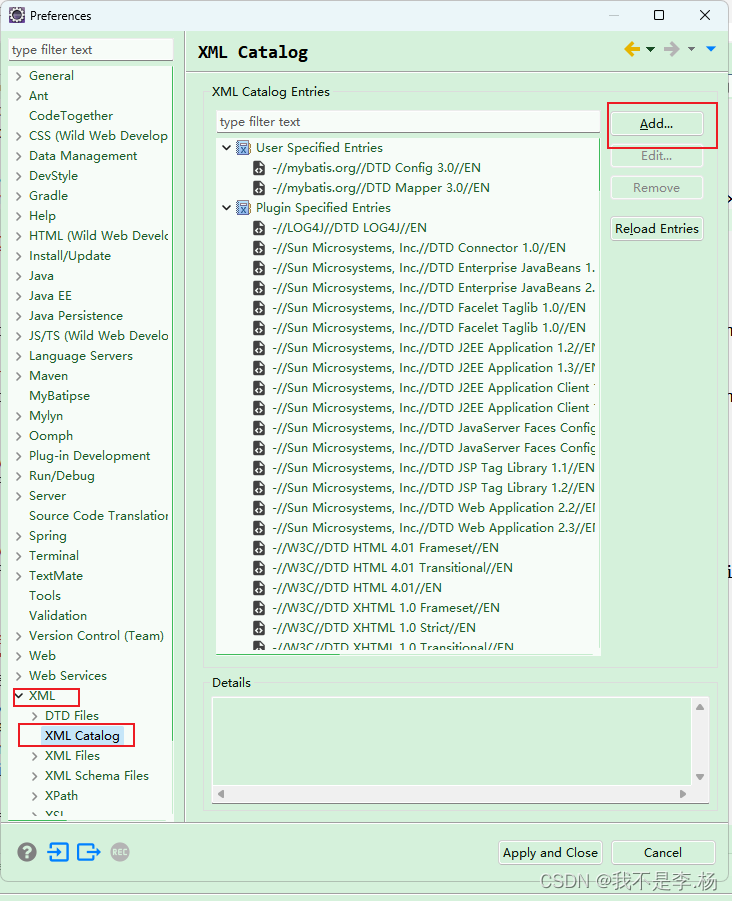Click icon beside Web Application 2.3 entry
This screenshot has width=732, height=901.
click(x=259, y=527)
